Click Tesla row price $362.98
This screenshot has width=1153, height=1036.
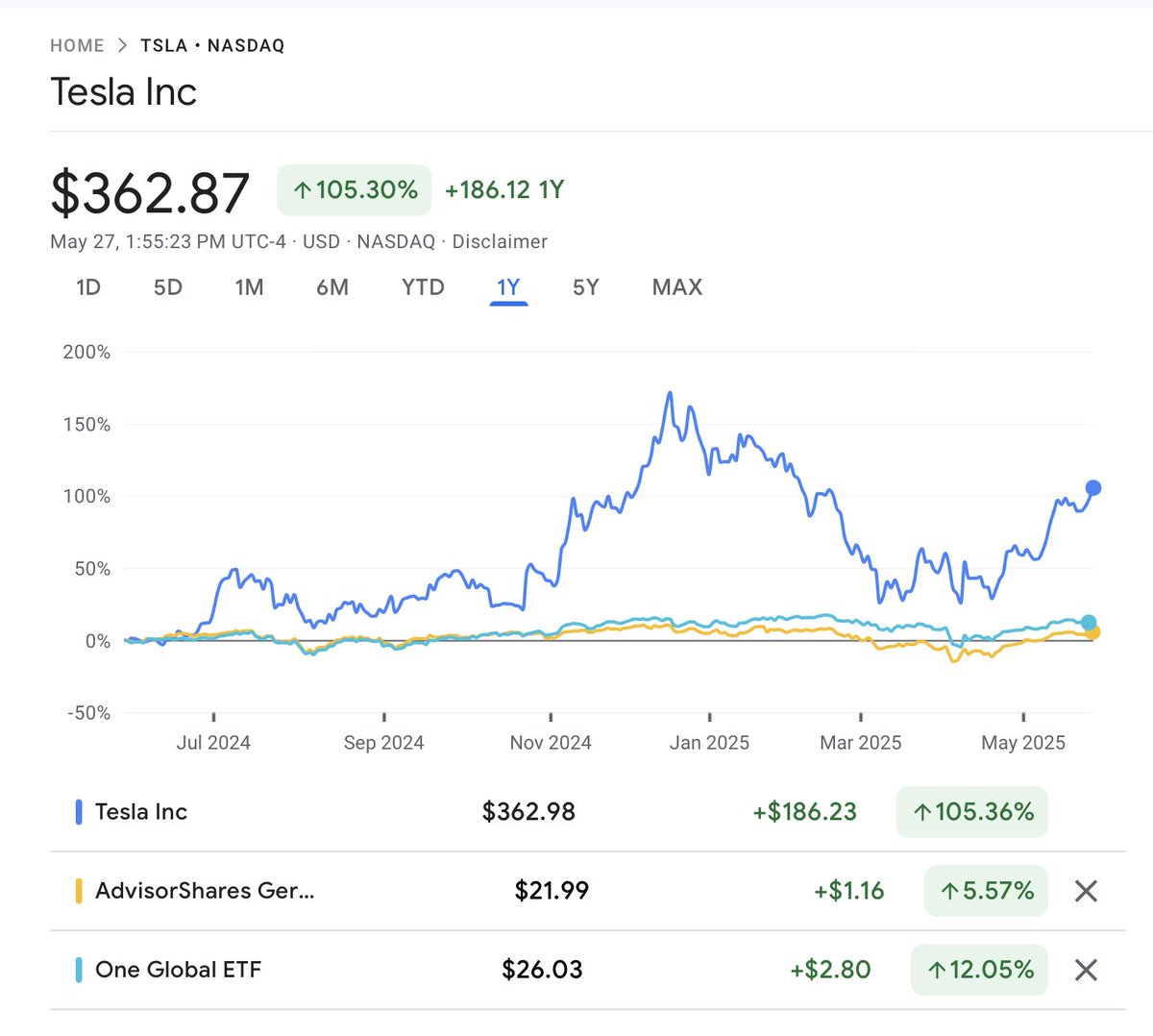click(528, 812)
